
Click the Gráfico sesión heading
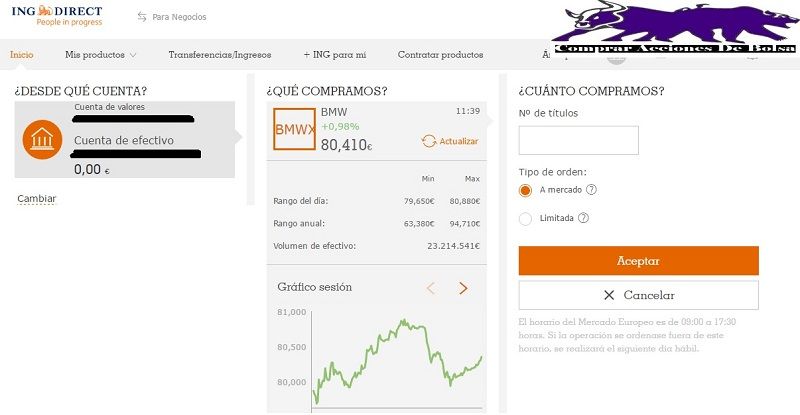click(x=315, y=287)
